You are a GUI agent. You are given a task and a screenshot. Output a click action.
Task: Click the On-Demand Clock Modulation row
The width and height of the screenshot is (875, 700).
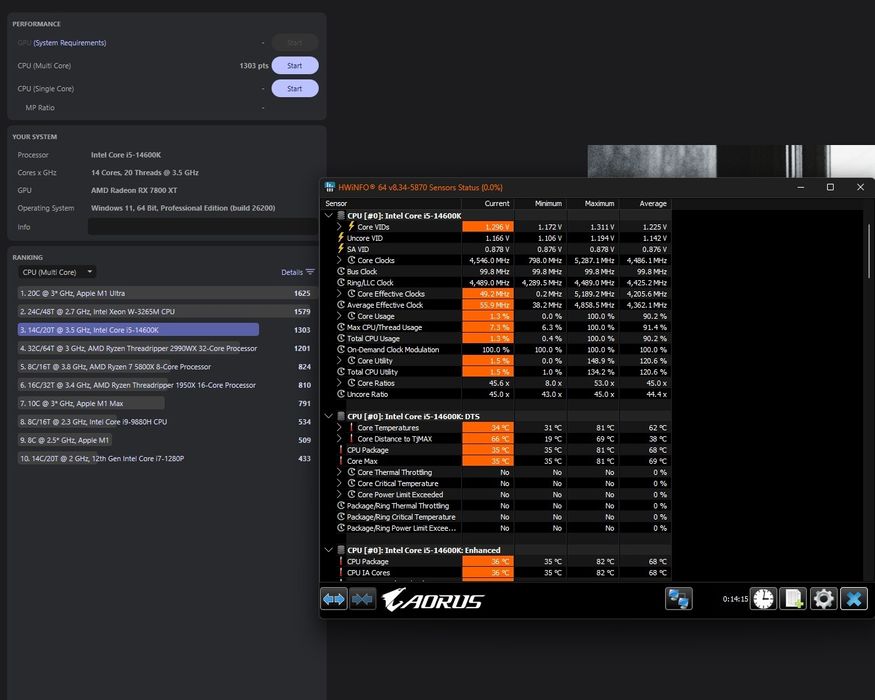496,349
